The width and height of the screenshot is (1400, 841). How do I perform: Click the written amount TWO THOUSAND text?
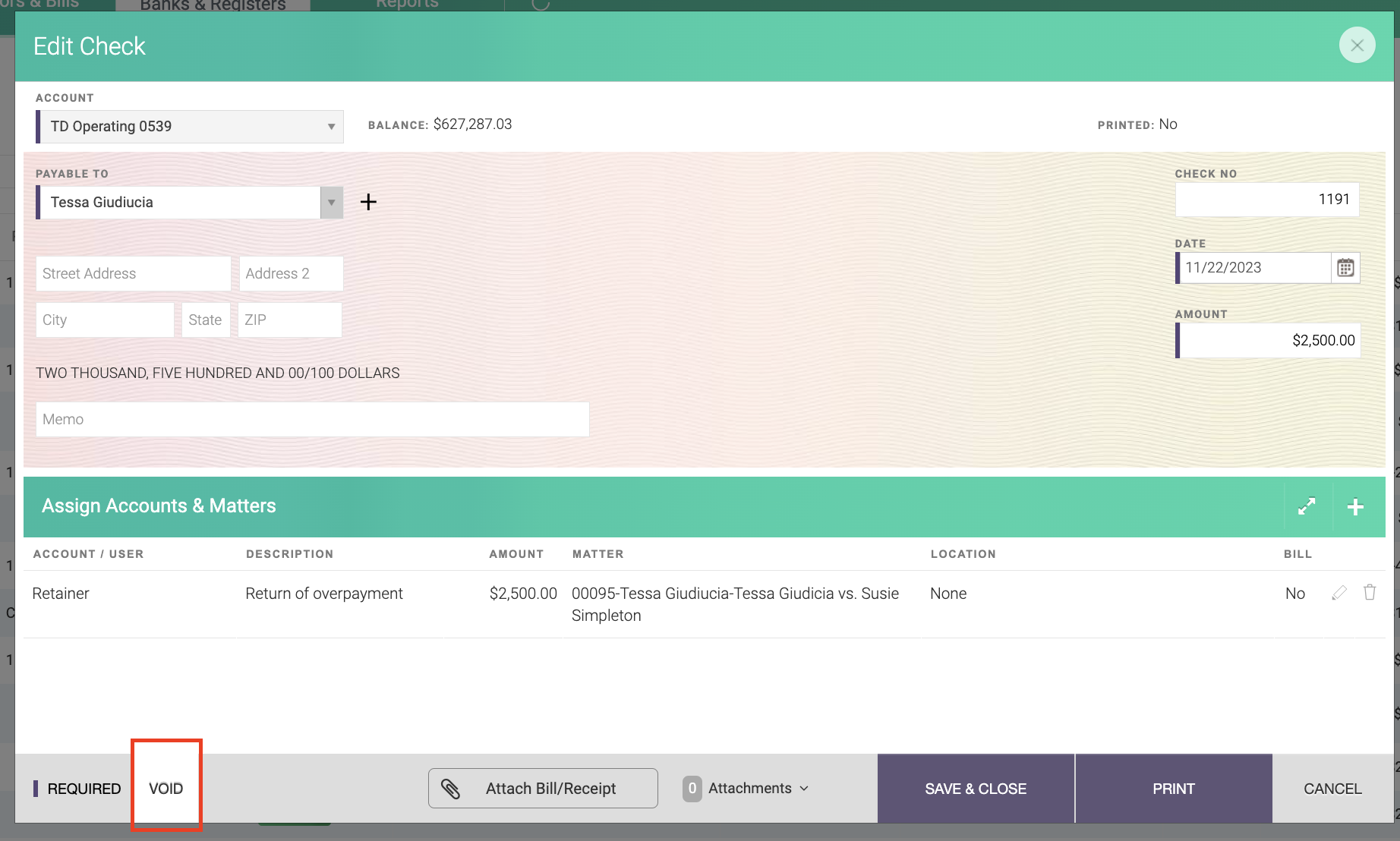pyautogui.click(x=217, y=373)
